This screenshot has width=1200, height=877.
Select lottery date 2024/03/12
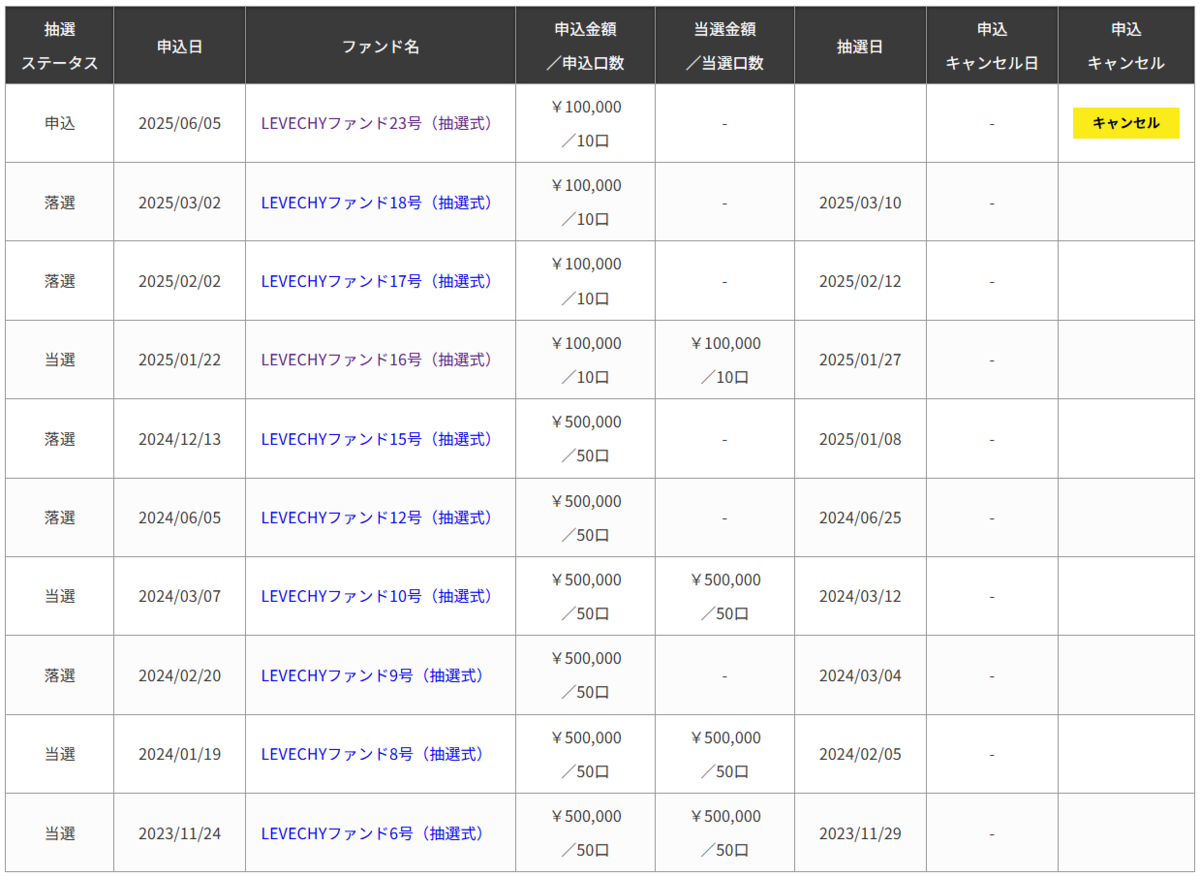(x=860, y=596)
